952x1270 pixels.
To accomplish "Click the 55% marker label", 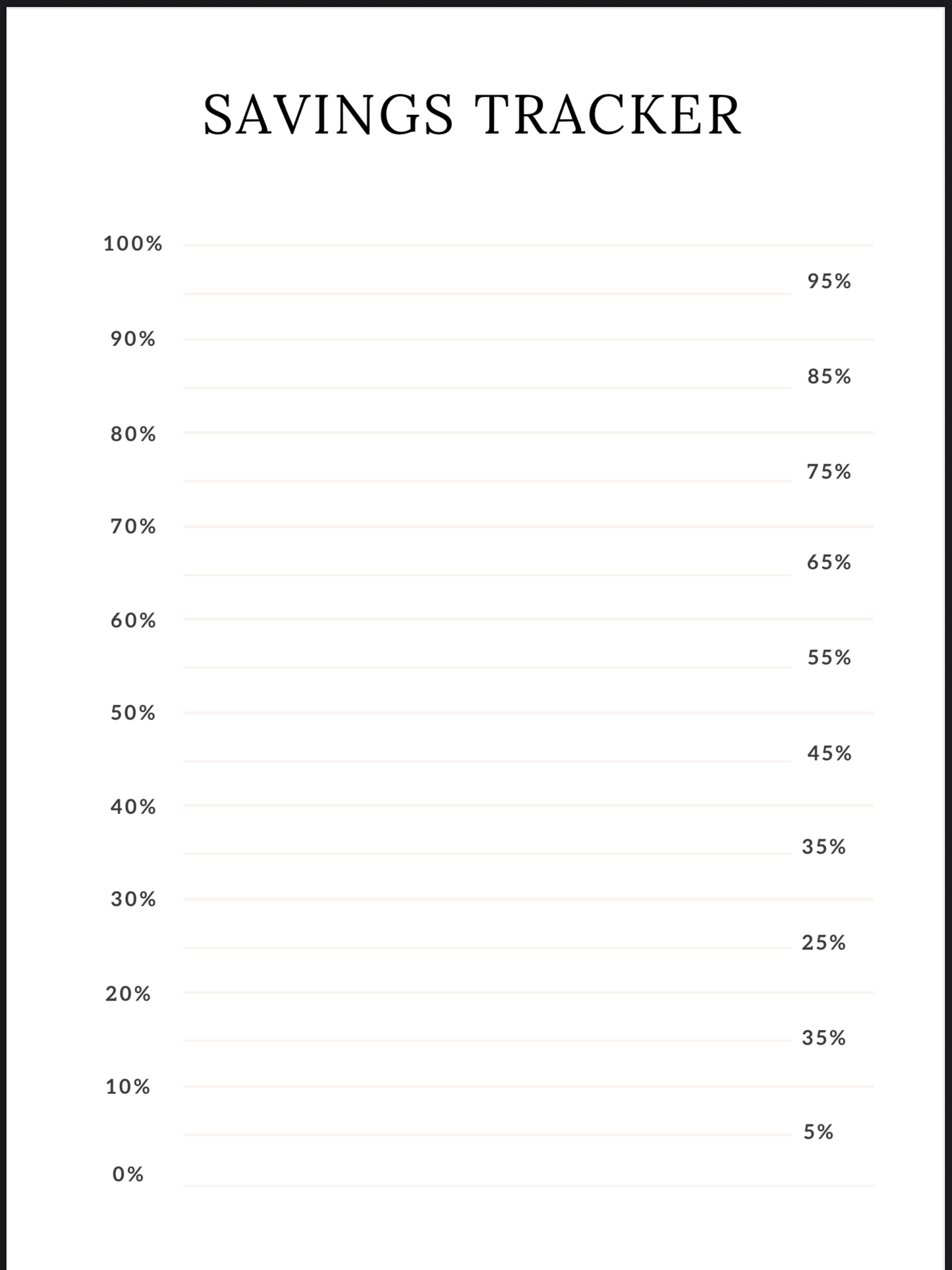I will (x=829, y=658).
